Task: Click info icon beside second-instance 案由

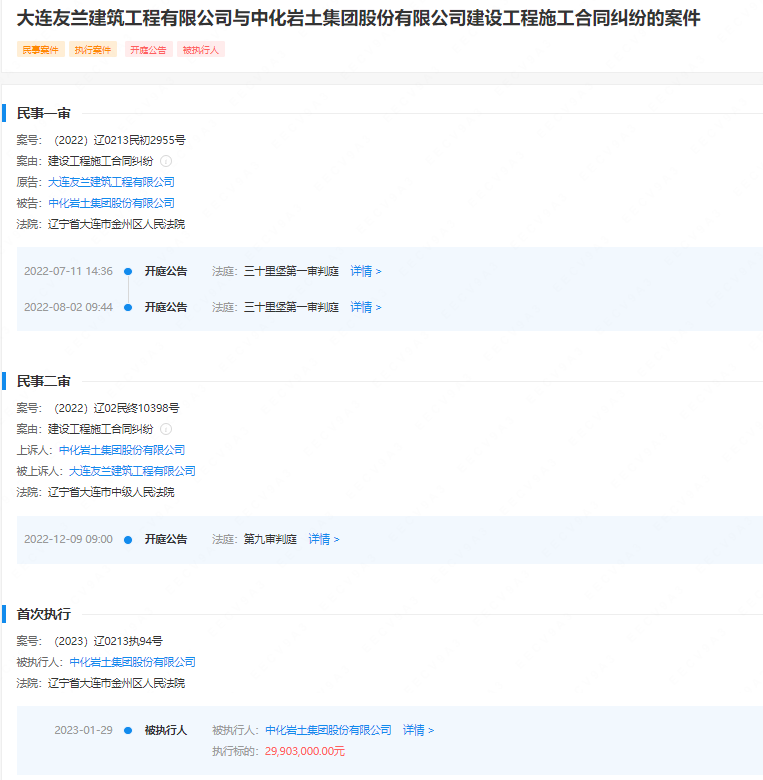Action: tap(166, 429)
